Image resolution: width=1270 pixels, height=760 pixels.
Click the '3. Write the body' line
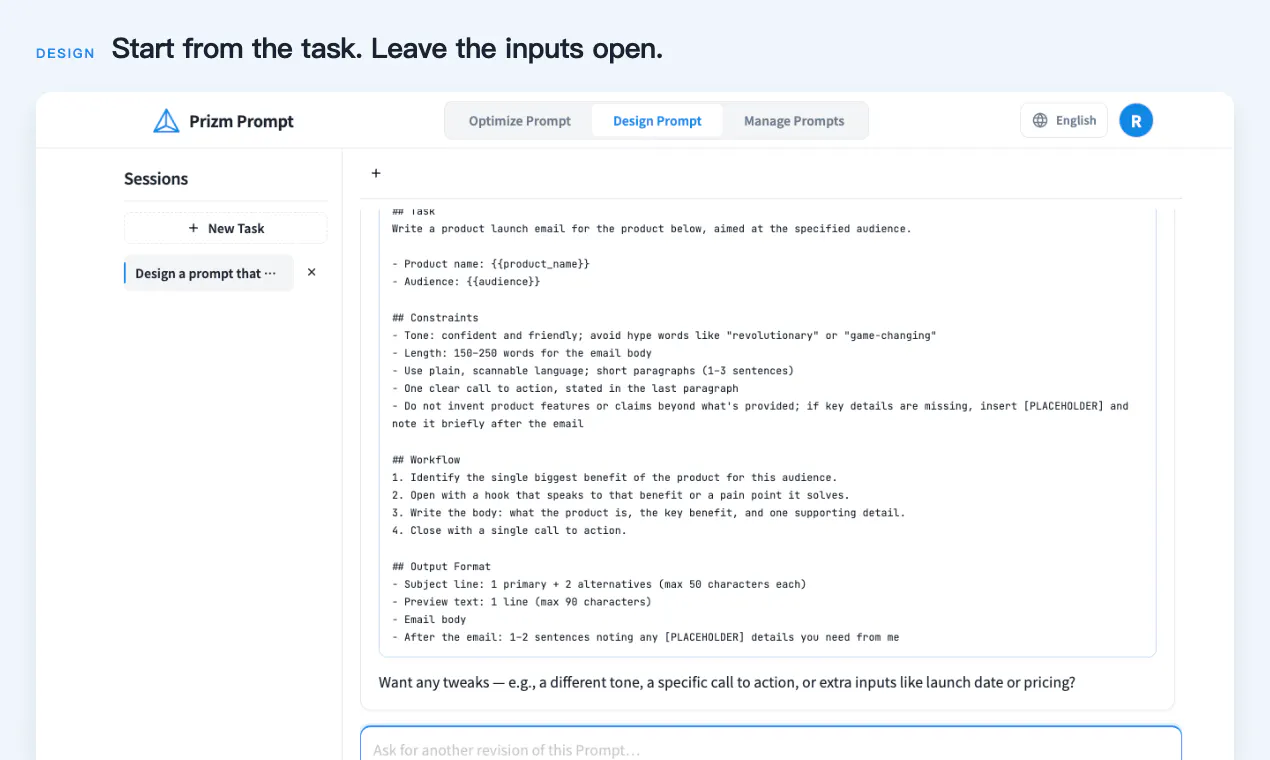pyautogui.click(x=649, y=513)
